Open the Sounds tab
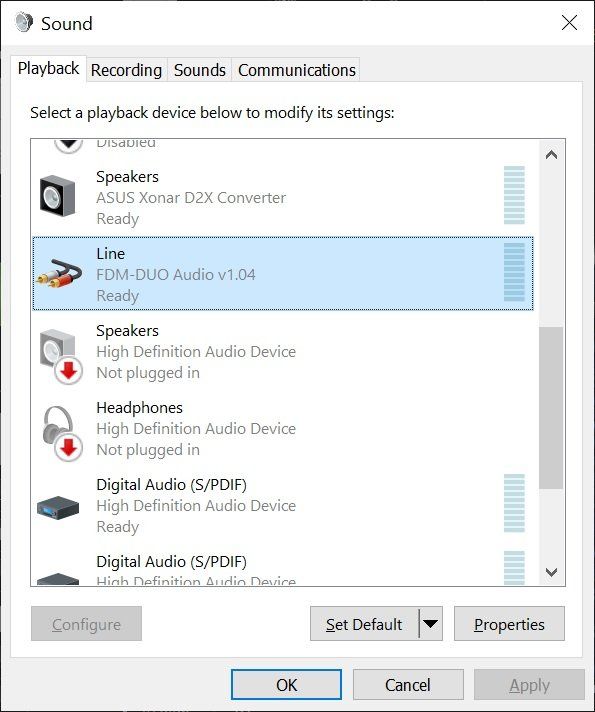 pos(199,70)
